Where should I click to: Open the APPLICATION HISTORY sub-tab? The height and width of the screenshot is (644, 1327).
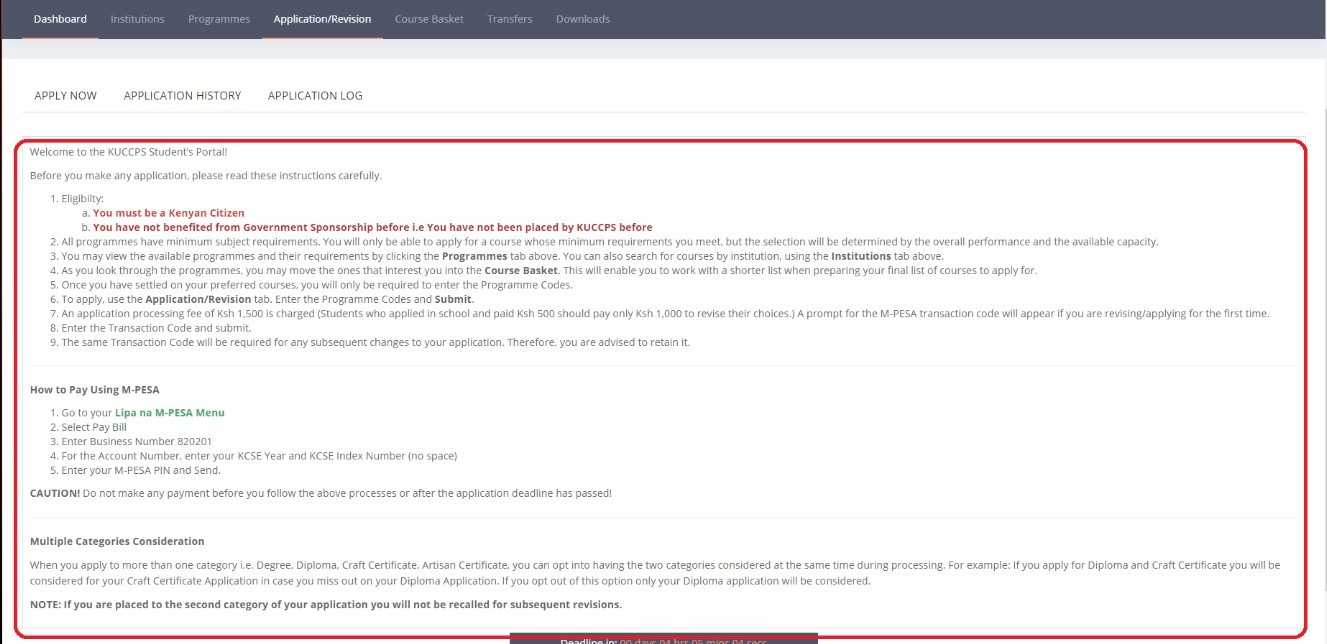click(x=182, y=94)
